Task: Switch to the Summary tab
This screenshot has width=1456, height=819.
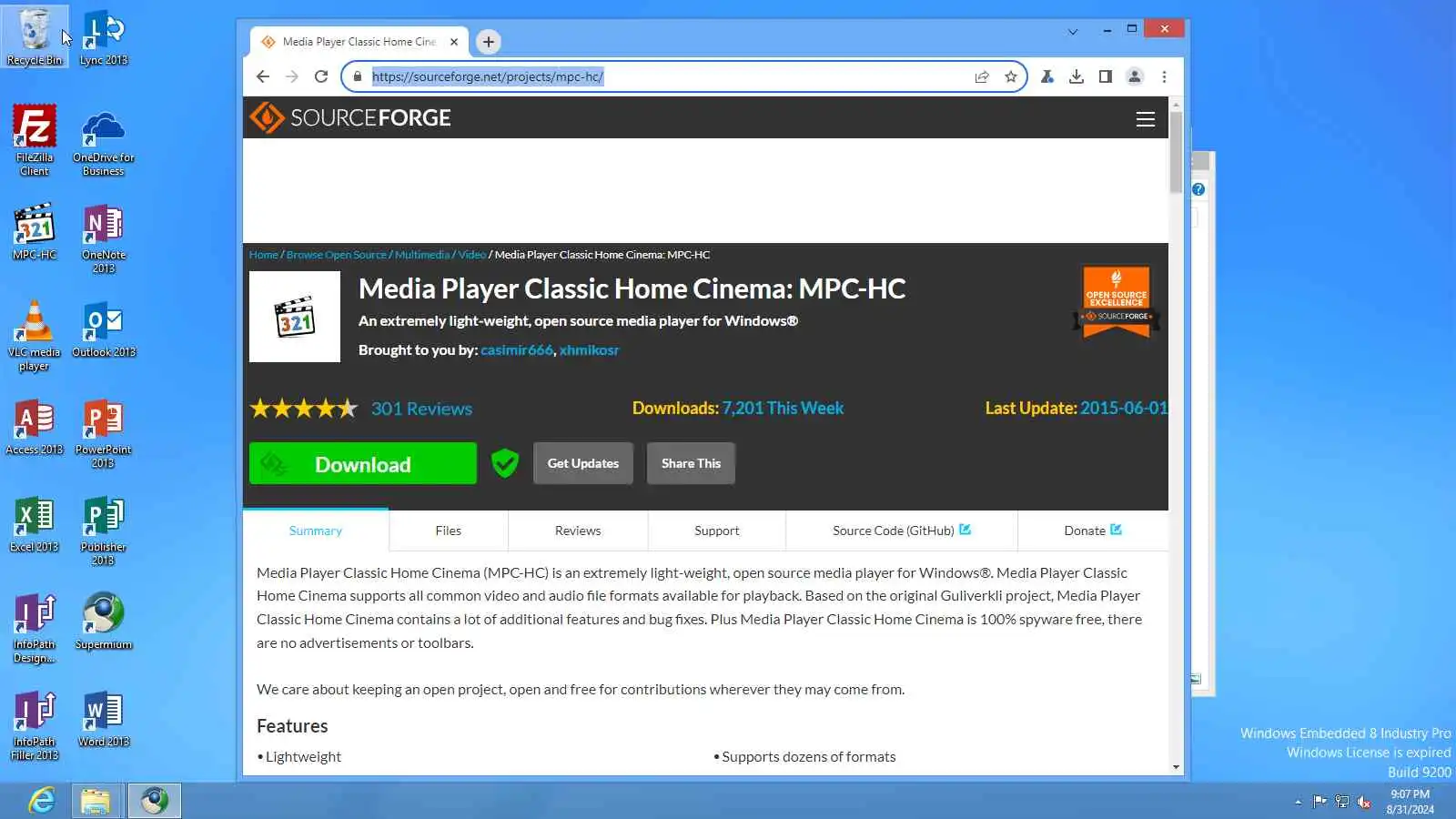Action: click(316, 531)
